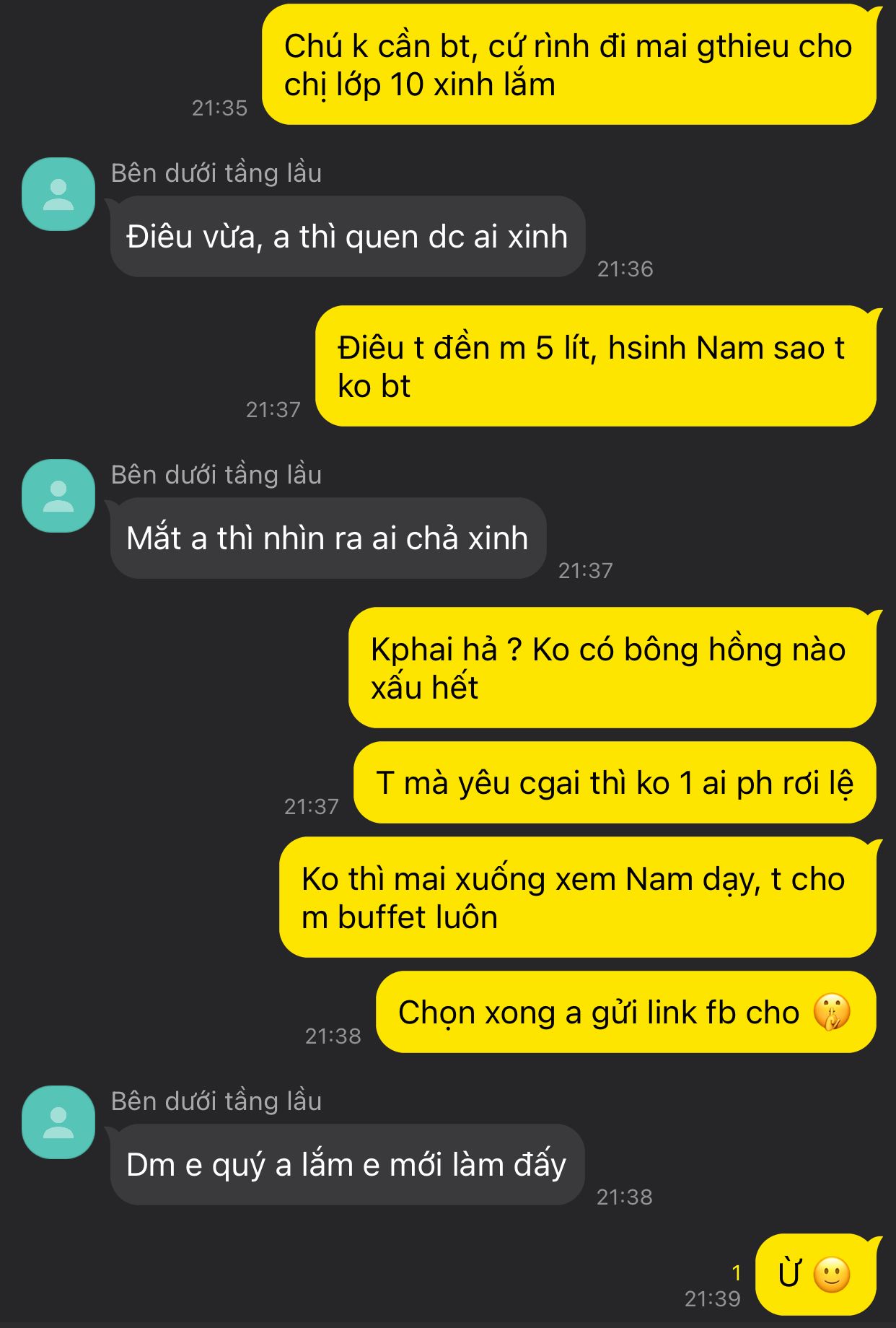The image size is (896, 1328).
Task: Tap the unread count 1 beside "Ừ"
Action: tap(737, 1273)
